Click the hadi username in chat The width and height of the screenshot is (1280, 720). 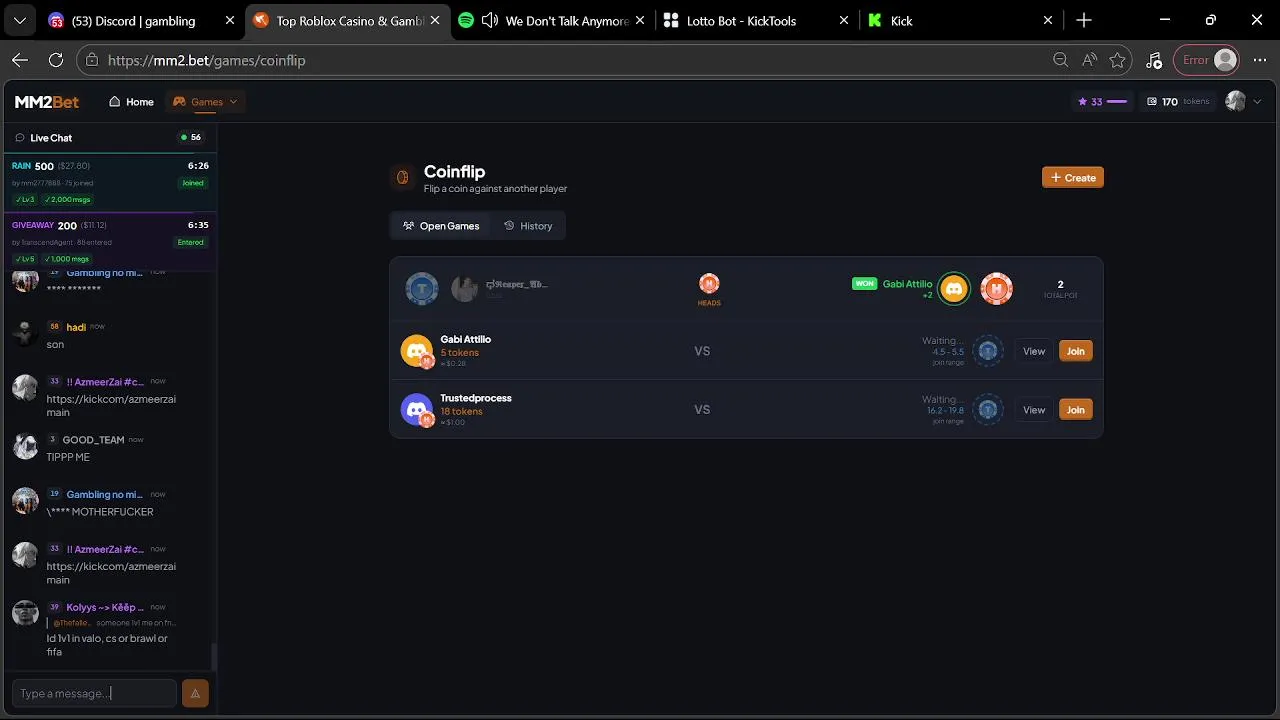[x=76, y=327]
